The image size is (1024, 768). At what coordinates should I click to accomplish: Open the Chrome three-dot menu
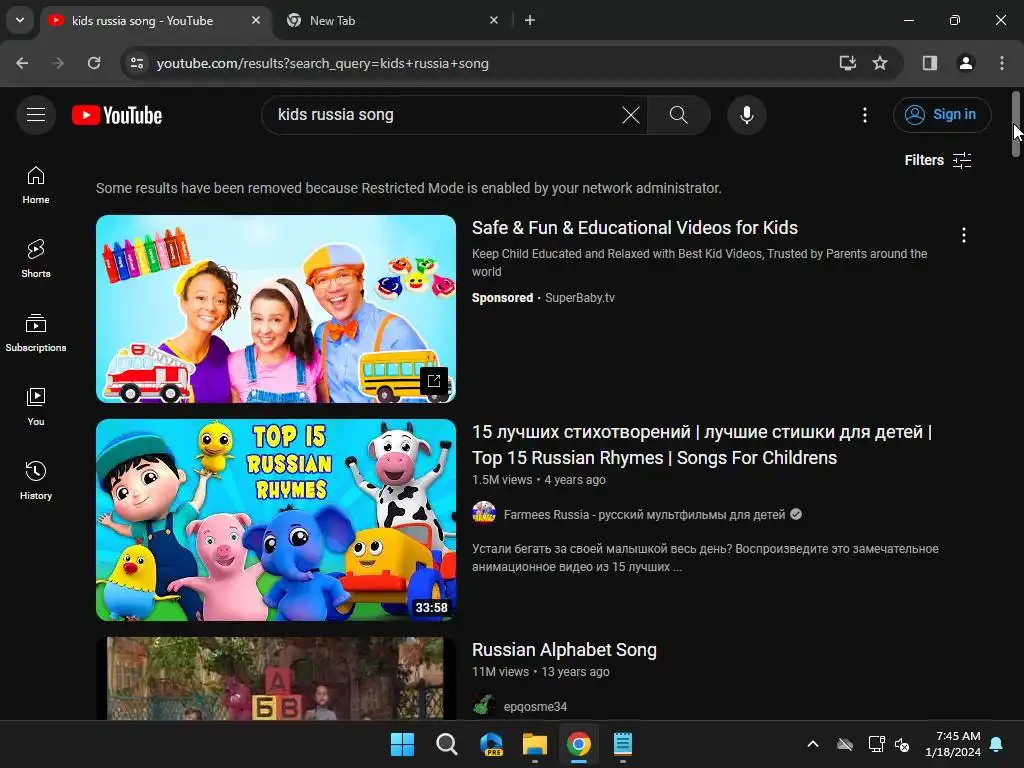pyautogui.click(x=1002, y=63)
